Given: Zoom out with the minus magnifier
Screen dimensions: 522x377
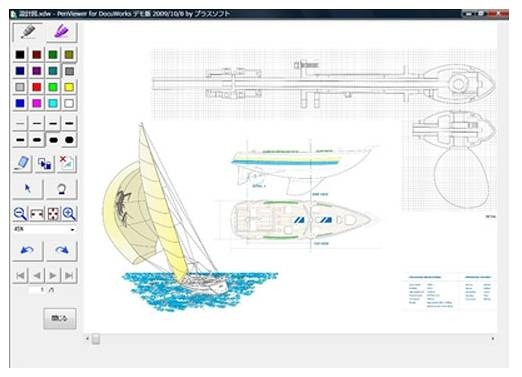Looking at the screenshot, I should pyautogui.click(x=20, y=214).
